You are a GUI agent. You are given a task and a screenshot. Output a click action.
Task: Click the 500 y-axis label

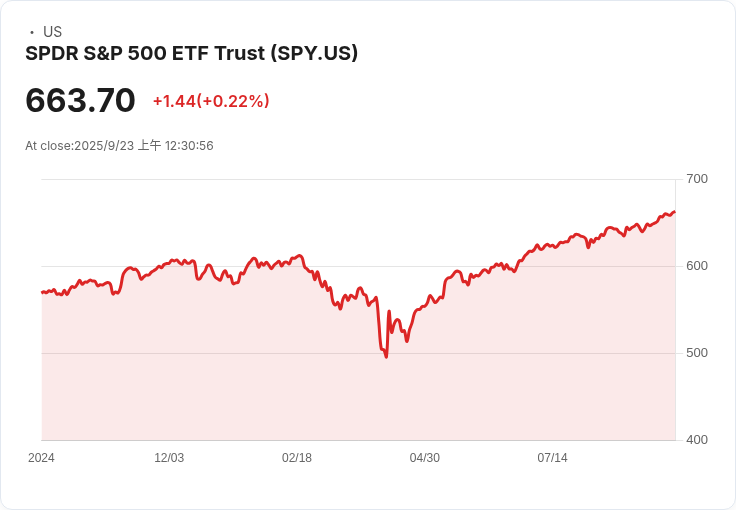[x=697, y=353]
